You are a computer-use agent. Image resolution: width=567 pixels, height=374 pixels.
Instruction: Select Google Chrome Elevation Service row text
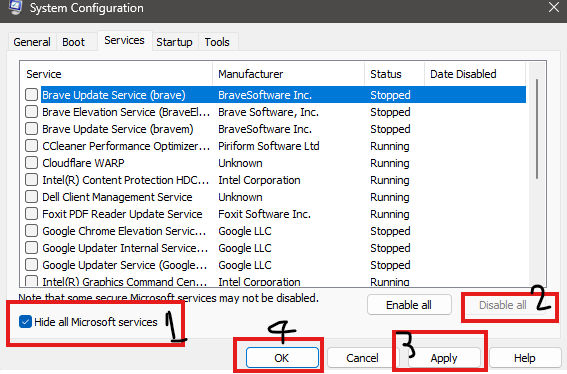click(124, 231)
